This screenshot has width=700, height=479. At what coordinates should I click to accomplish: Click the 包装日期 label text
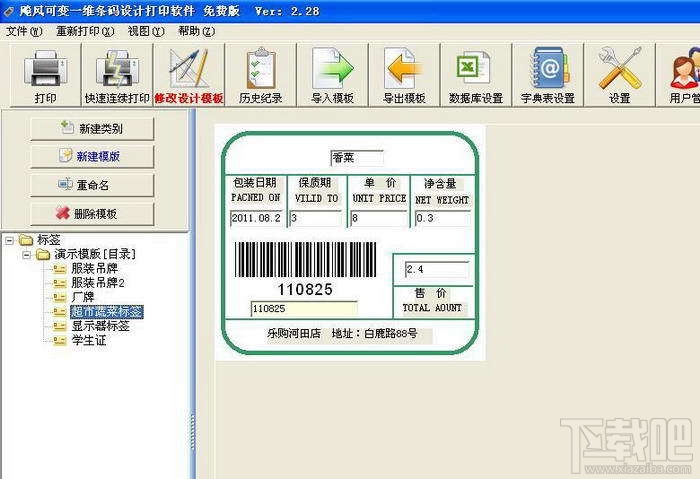click(x=255, y=183)
